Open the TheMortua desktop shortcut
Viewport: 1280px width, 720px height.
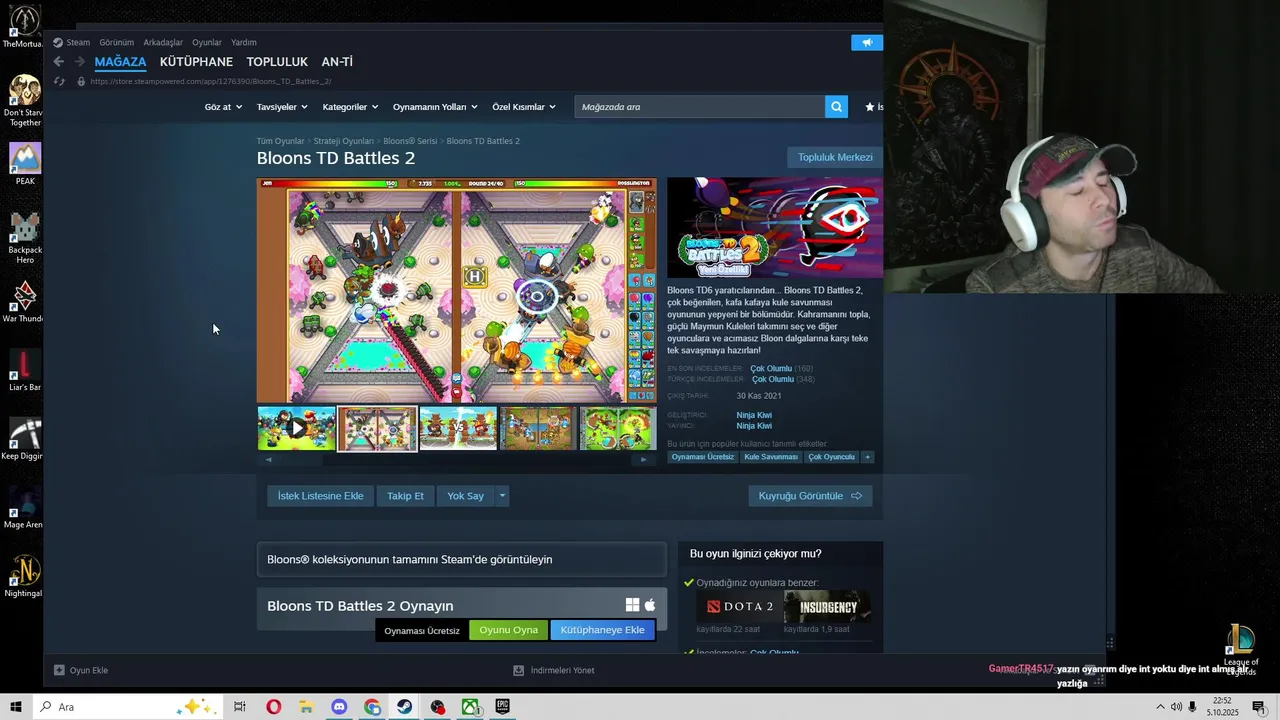[24, 27]
